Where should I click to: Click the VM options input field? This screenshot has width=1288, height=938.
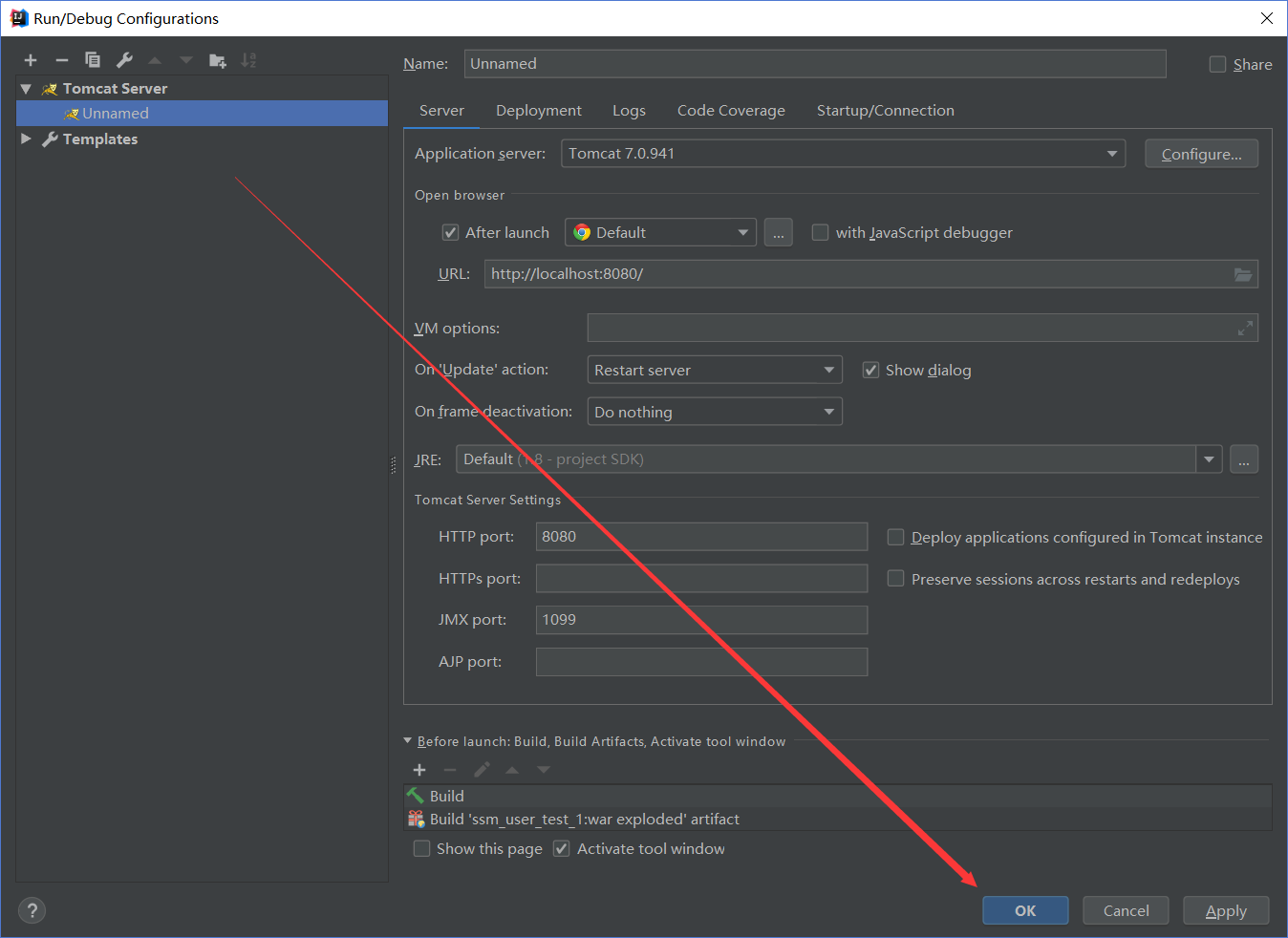click(922, 329)
